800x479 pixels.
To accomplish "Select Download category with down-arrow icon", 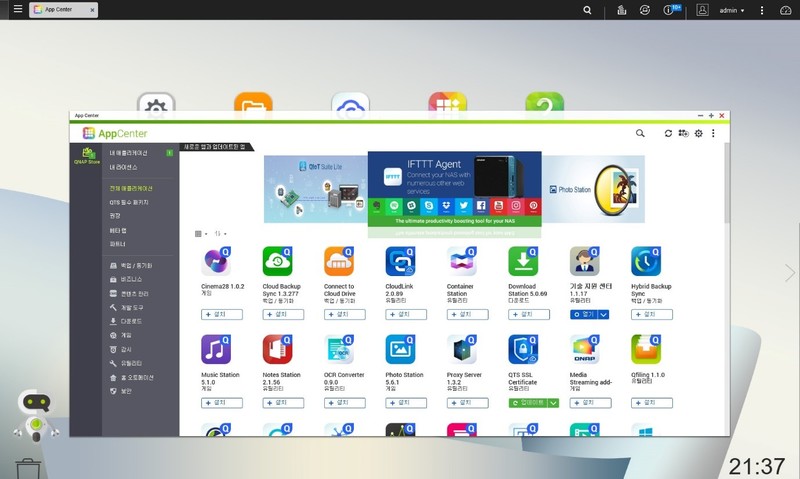I will (x=126, y=321).
